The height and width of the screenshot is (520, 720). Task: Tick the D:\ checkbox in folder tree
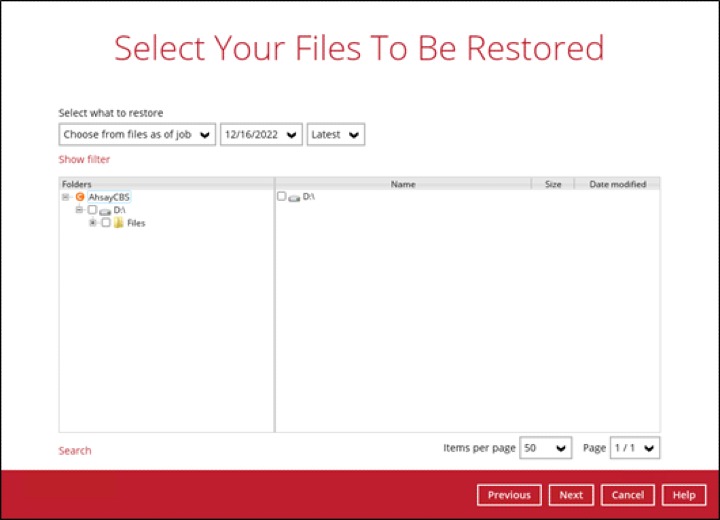[92, 210]
